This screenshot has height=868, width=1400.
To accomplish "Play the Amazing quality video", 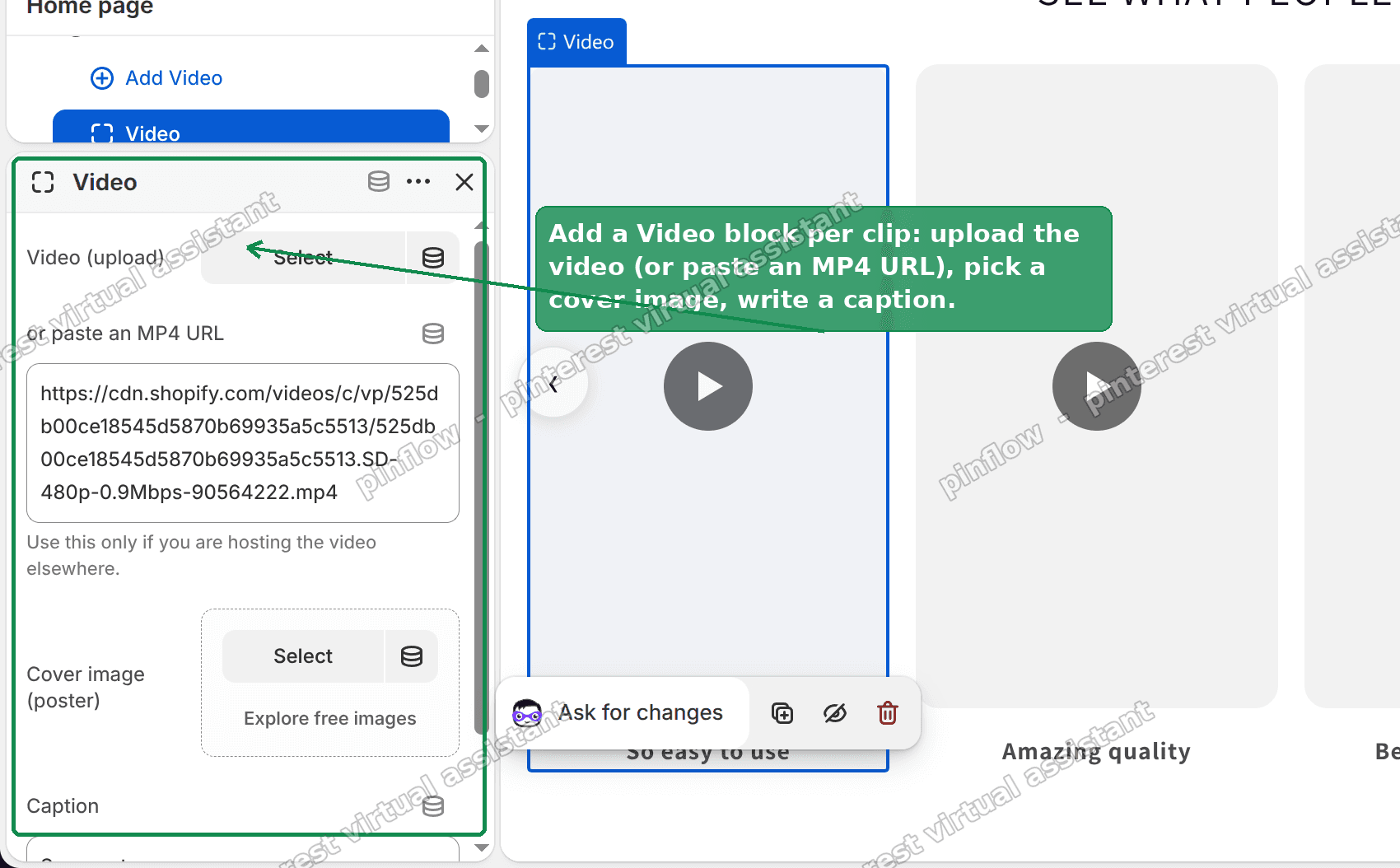I will (x=1097, y=386).
